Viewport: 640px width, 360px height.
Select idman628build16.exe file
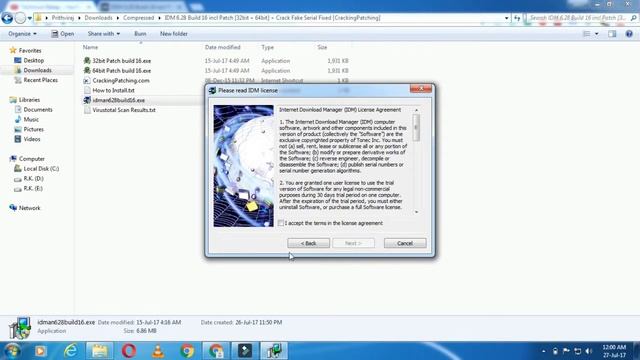pyautogui.click(x=114, y=100)
